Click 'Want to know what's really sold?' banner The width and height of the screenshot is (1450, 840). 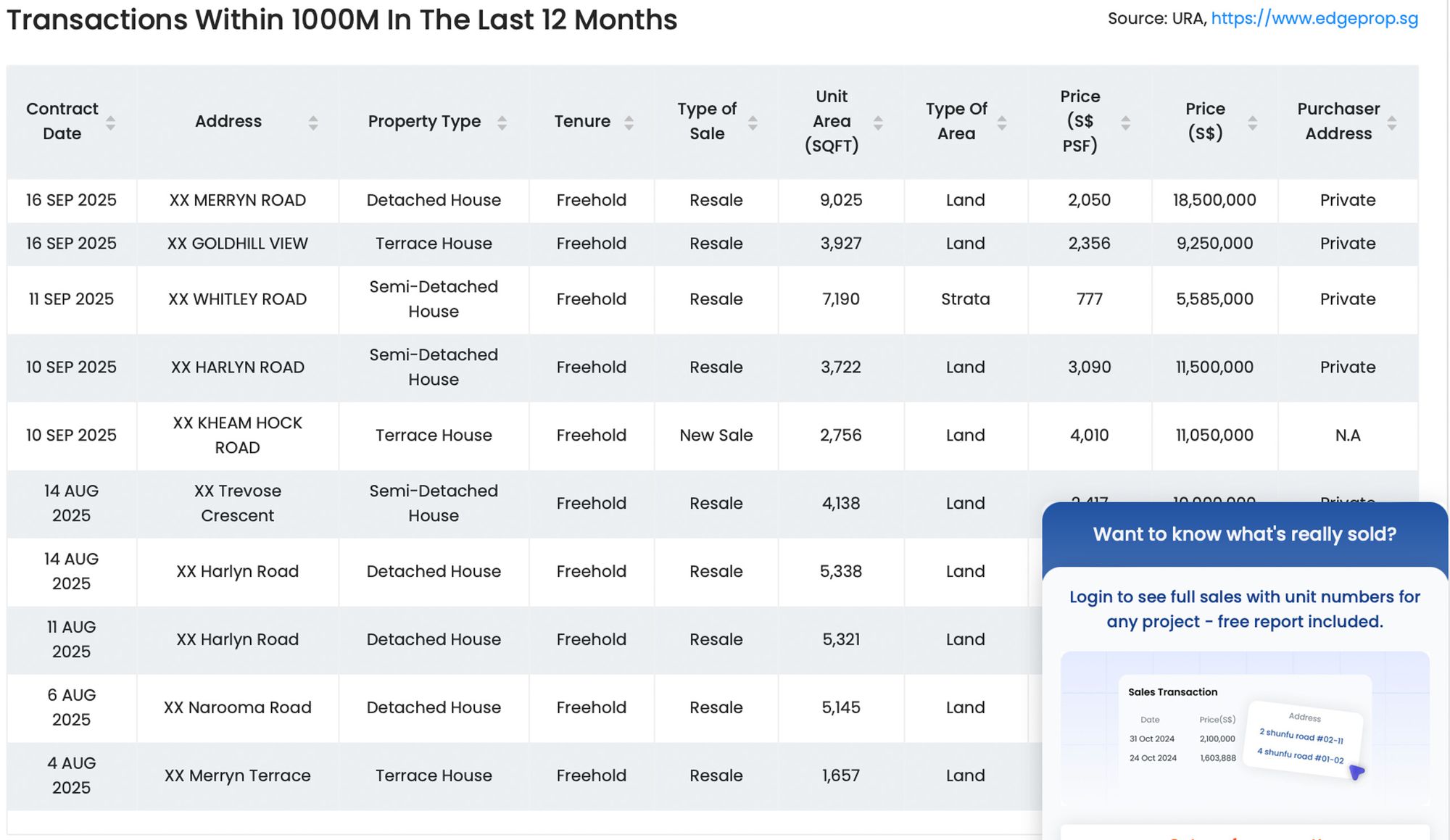pos(1244,534)
